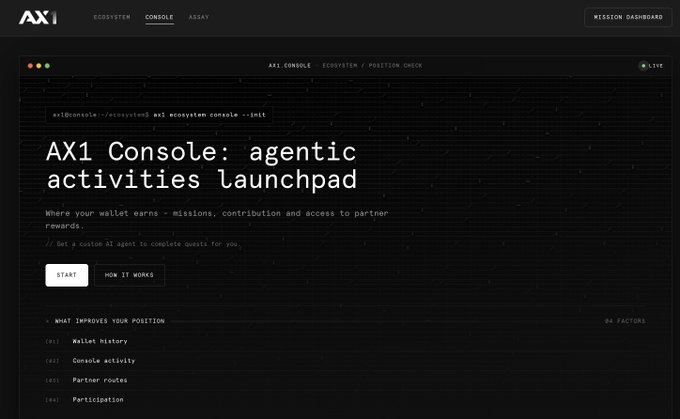The image size is (680, 419).
Task: Go to the Assay nav tab
Action: click(x=199, y=17)
